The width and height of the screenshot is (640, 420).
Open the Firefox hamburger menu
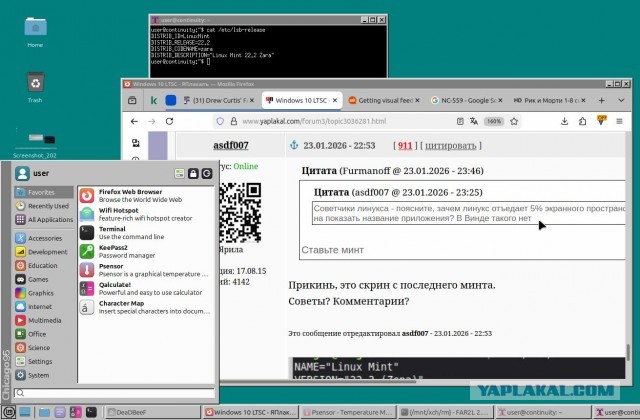(619, 121)
